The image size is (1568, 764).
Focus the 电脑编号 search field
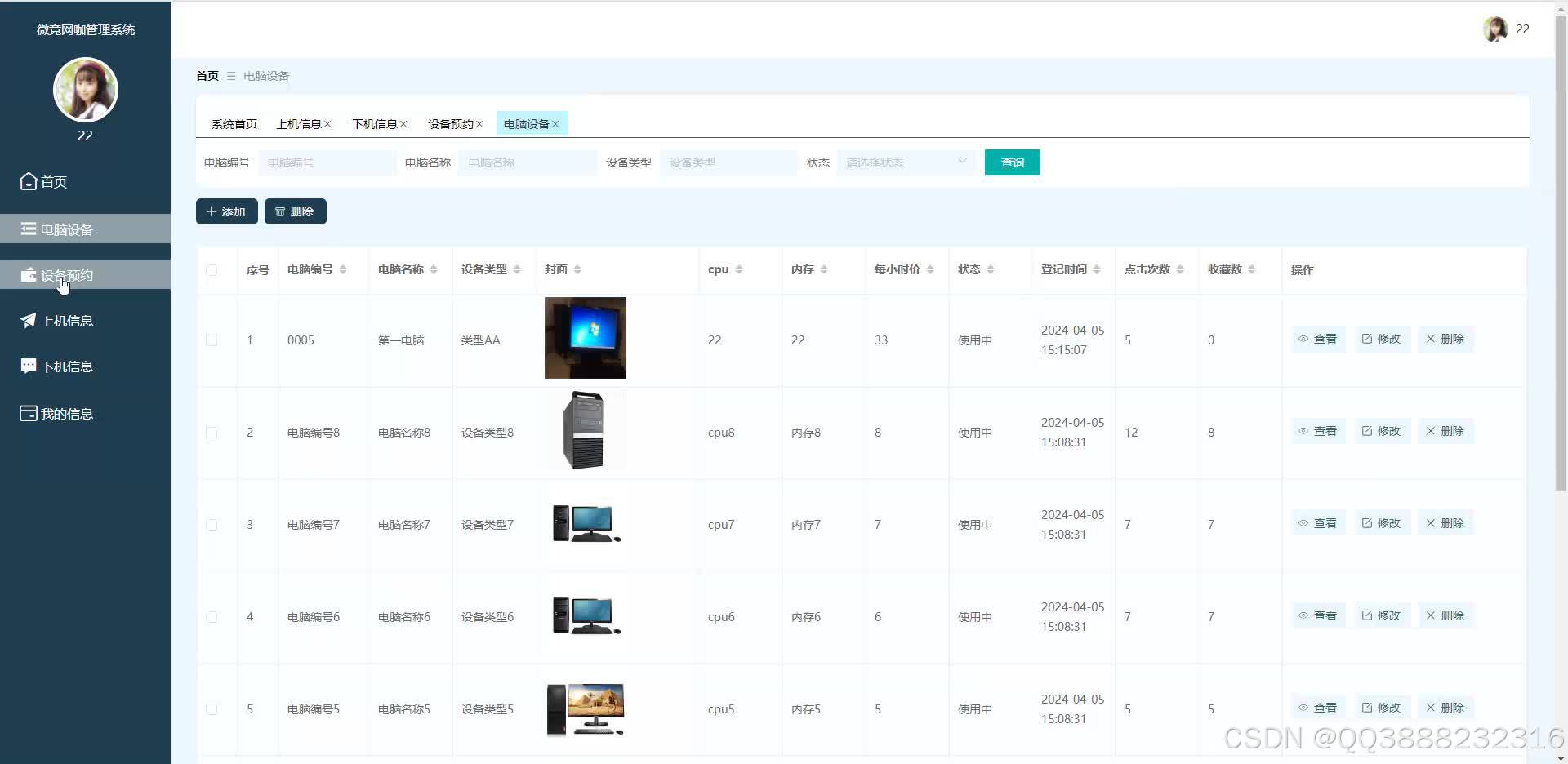[327, 162]
